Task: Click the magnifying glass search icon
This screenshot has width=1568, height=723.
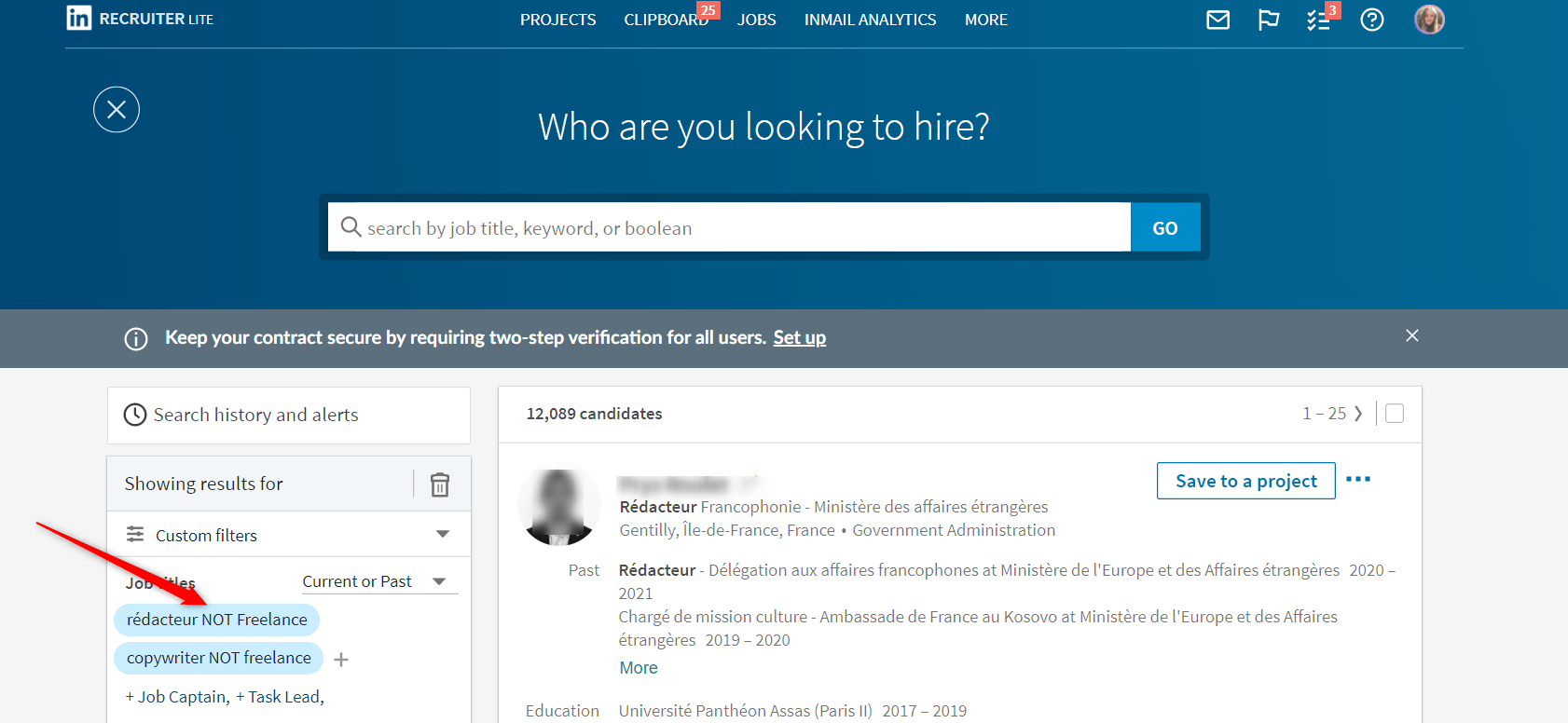Action: 351,226
